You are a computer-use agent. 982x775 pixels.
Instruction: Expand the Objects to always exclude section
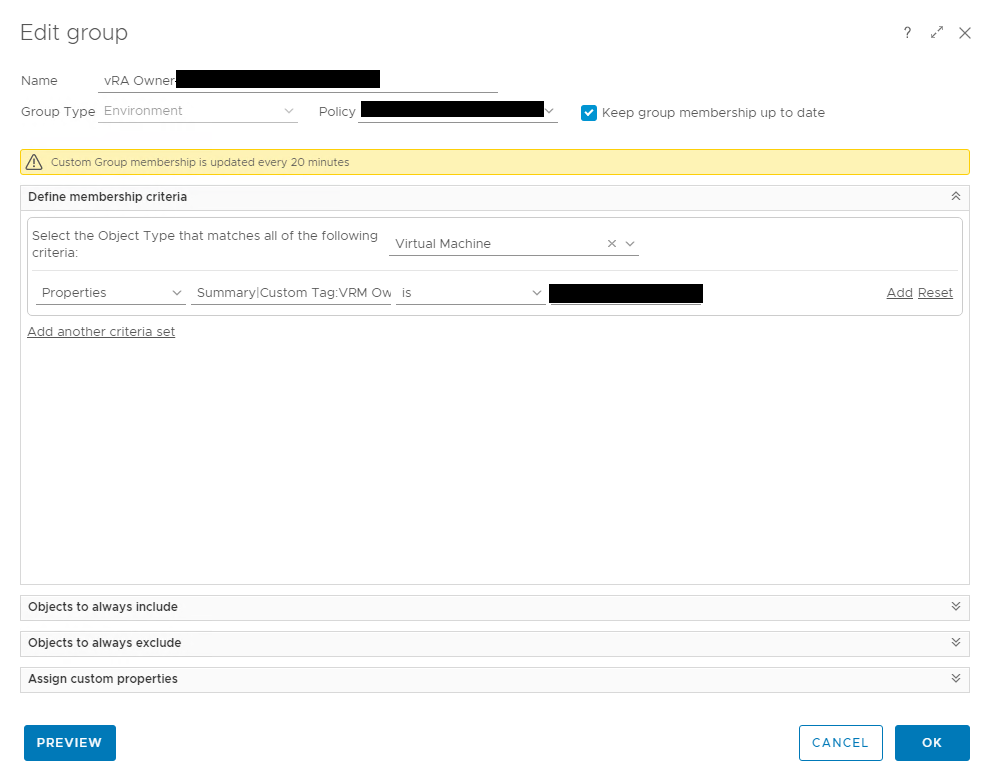click(955, 643)
